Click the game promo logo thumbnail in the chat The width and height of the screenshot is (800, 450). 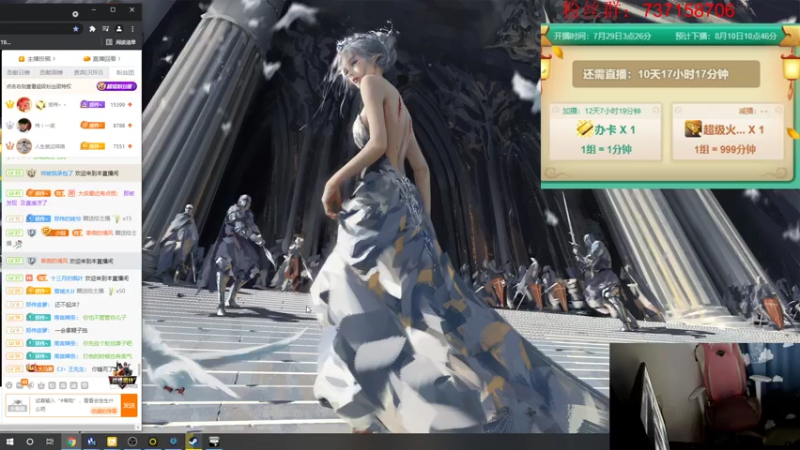123,376
